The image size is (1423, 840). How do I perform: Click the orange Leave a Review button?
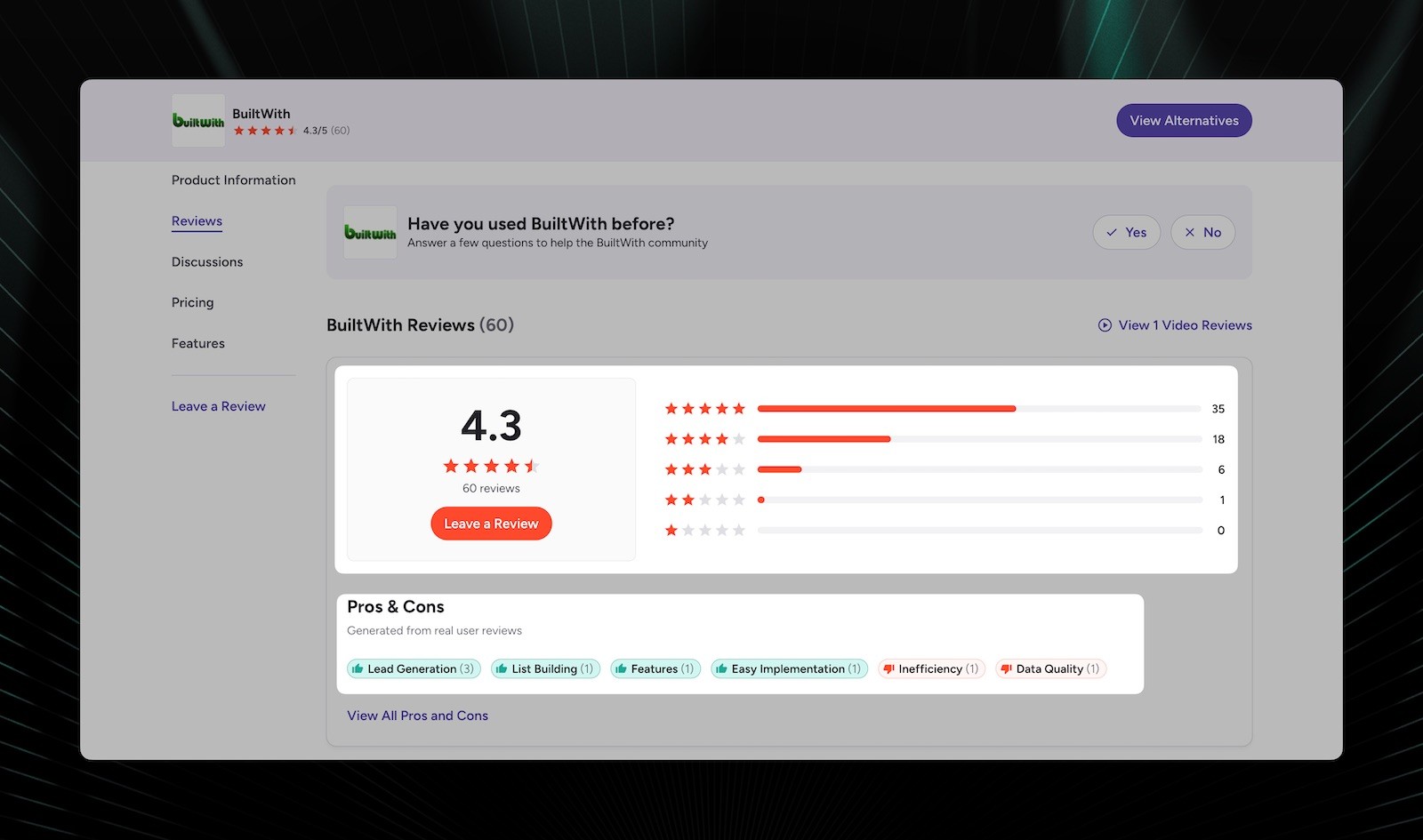pyautogui.click(x=491, y=524)
